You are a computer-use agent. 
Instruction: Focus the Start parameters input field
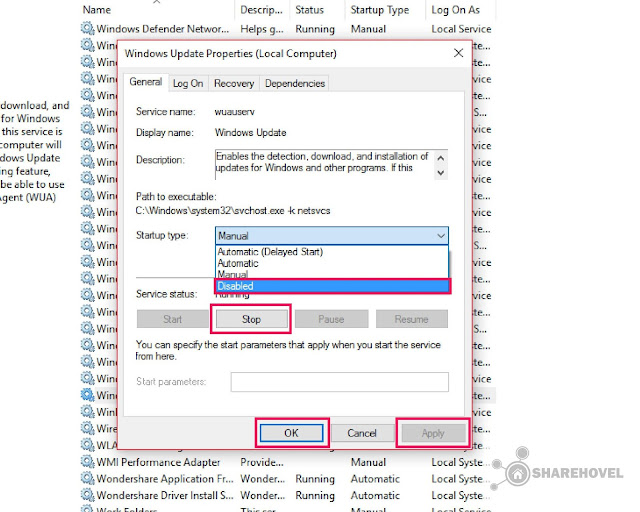click(x=340, y=382)
